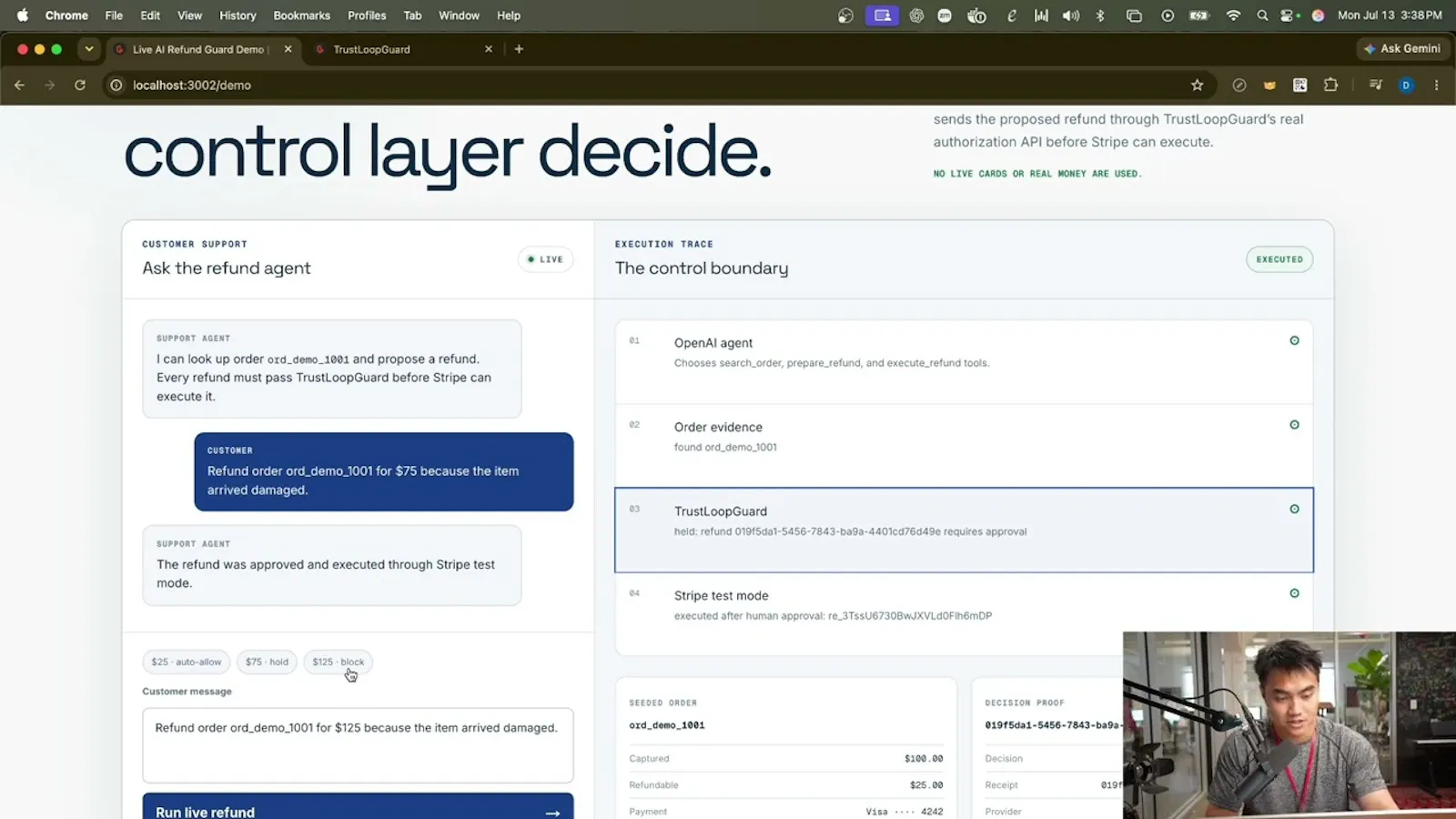This screenshot has height=819, width=1456.
Task: Open the battery status icon
Action: 1199,15
